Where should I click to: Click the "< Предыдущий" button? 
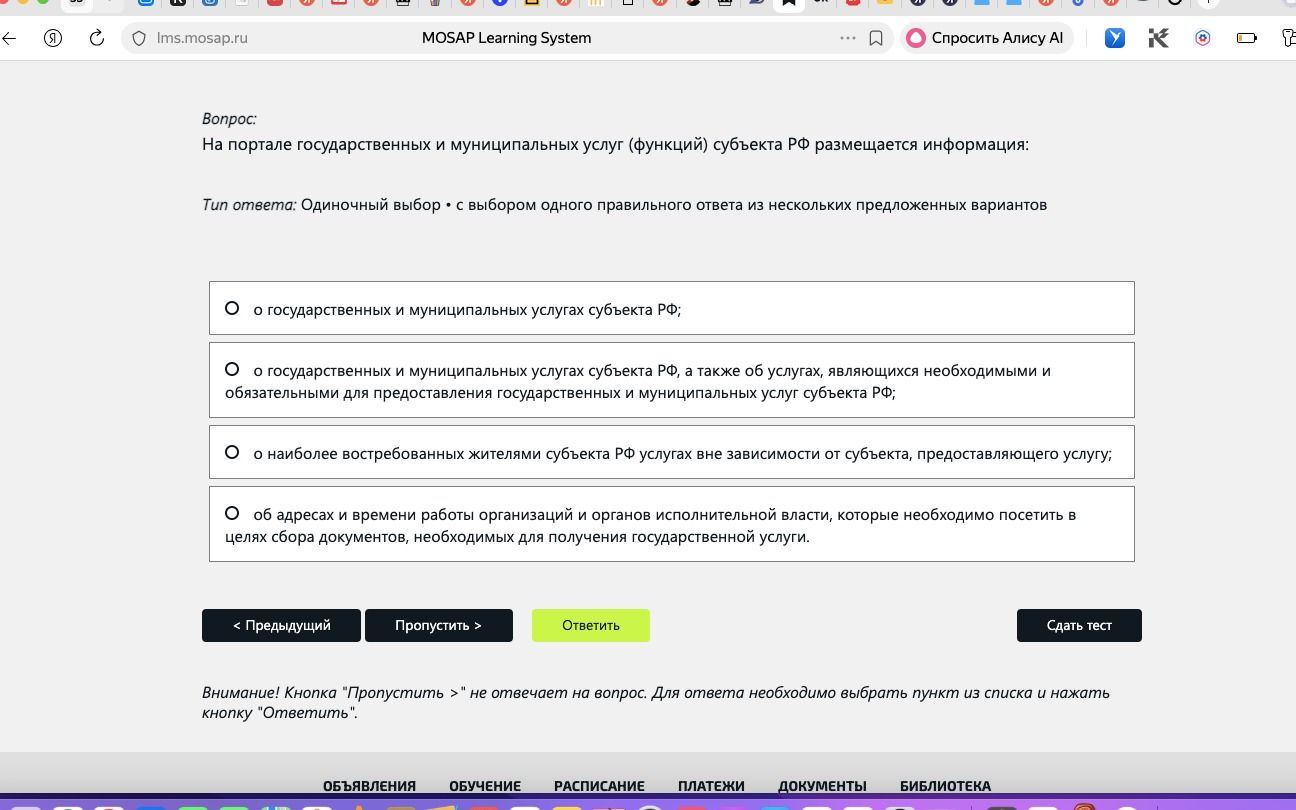tap(281, 625)
